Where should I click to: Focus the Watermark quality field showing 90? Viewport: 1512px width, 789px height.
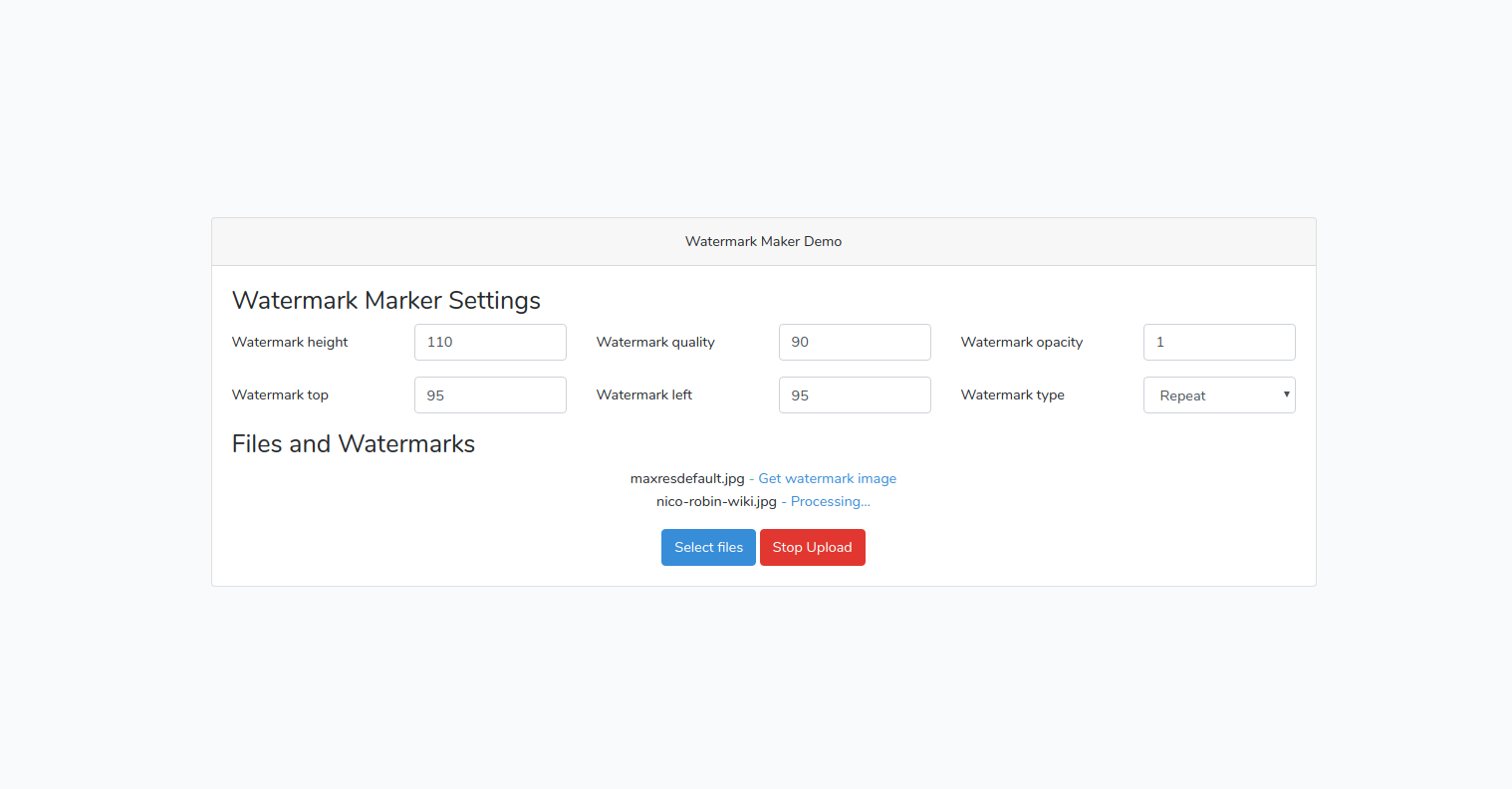point(855,342)
